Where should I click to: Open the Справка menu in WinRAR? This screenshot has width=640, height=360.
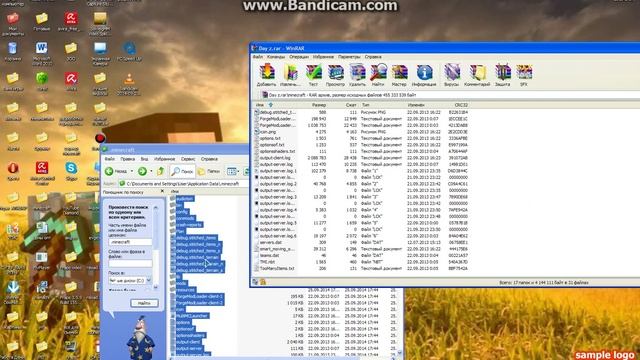[x=373, y=57]
